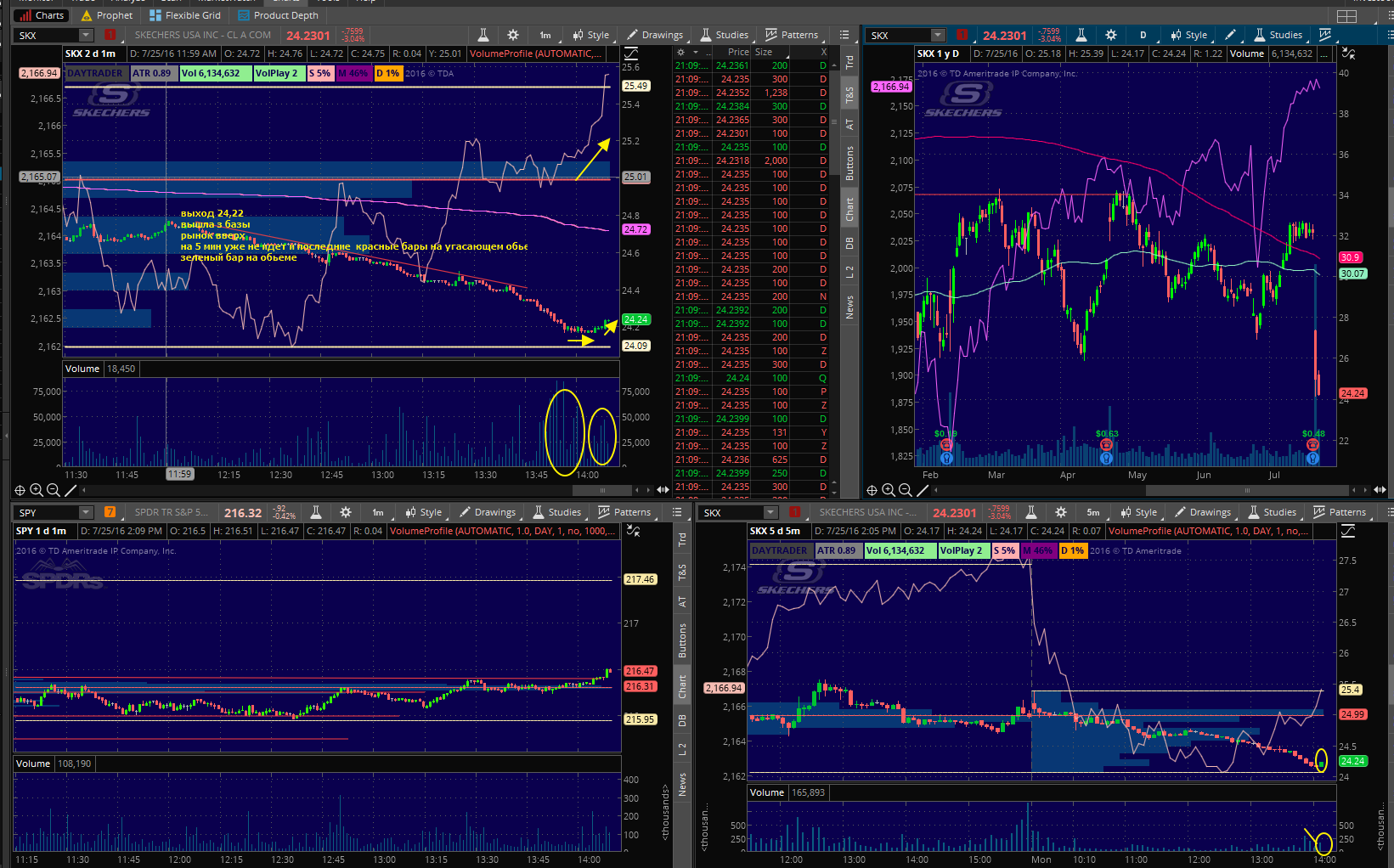Image resolution: width=1394 pixels, height=868 pixels.
Task: Toggle L2 side tab of top-left chart
Action: click(x=849, y=272)
